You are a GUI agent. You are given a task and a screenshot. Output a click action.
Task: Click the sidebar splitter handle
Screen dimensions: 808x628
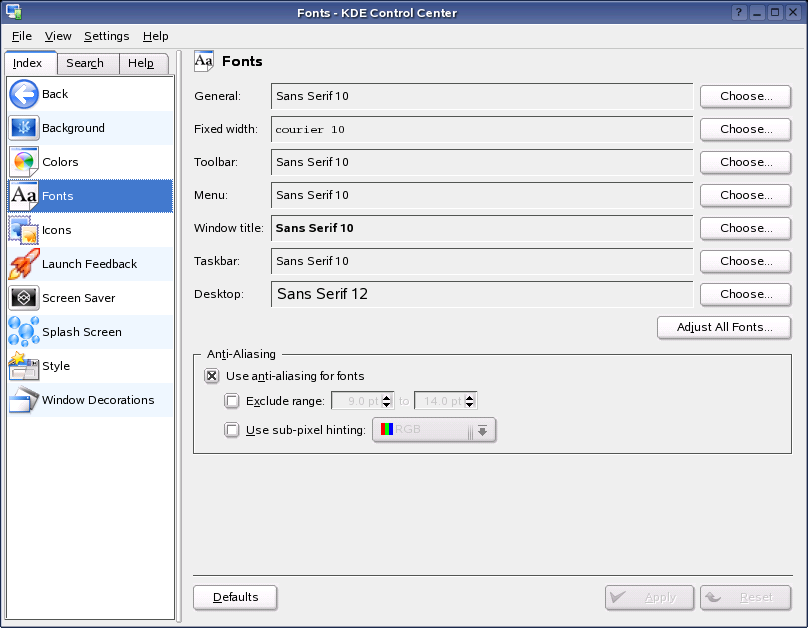pyautogui.click(x=179, y=336)
